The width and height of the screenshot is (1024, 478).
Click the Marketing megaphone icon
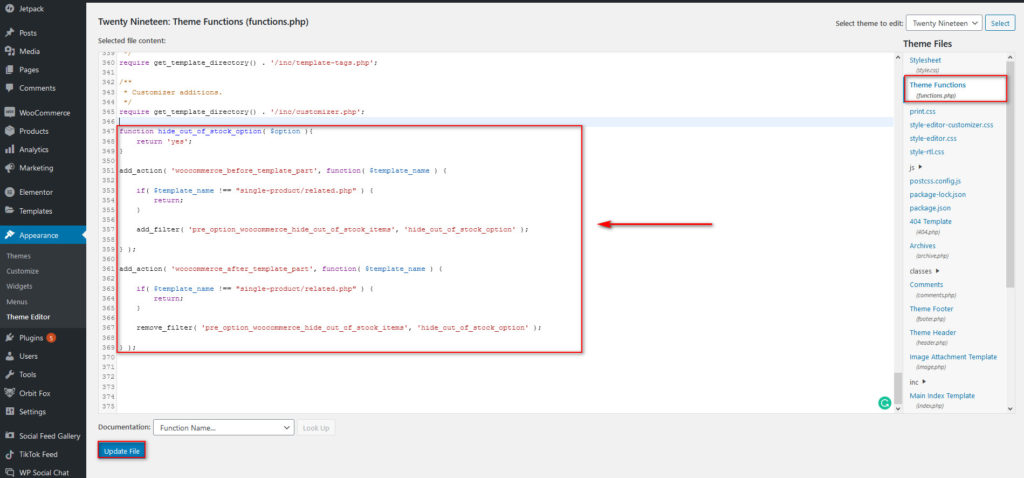click(9, 168)
